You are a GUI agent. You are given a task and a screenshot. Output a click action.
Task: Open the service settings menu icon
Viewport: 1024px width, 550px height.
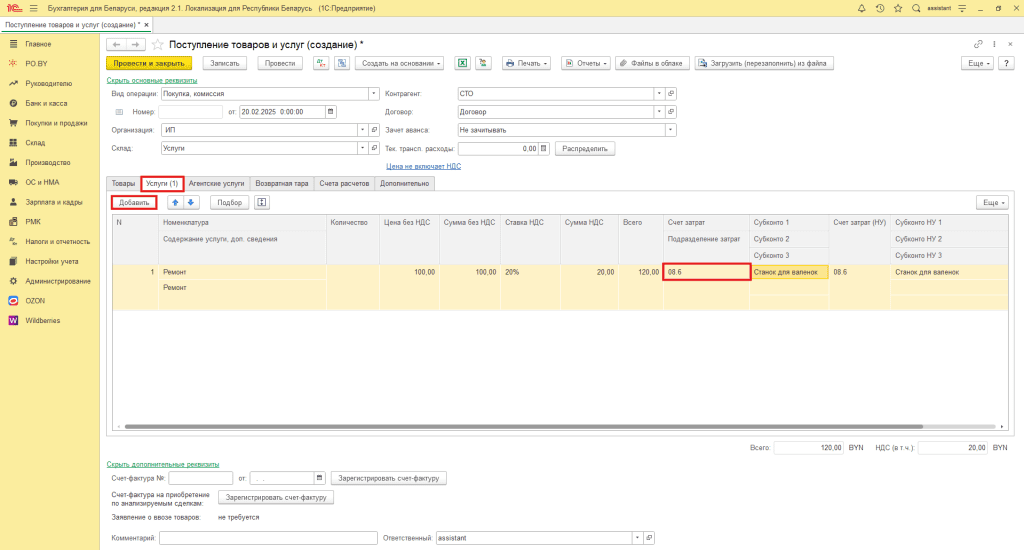coord(962,8)
